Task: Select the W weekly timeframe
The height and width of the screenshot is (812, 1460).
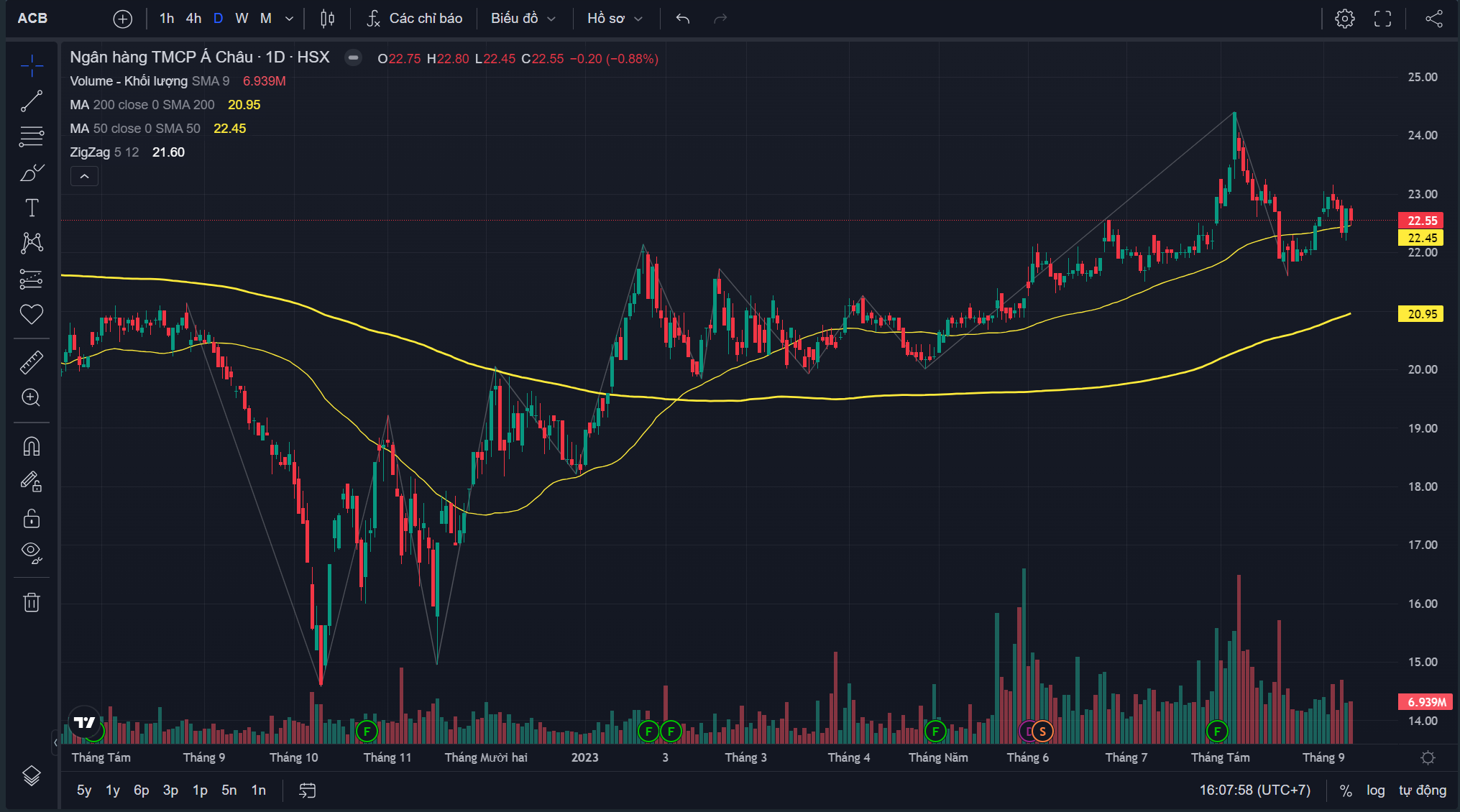Action: pos(242,19)
